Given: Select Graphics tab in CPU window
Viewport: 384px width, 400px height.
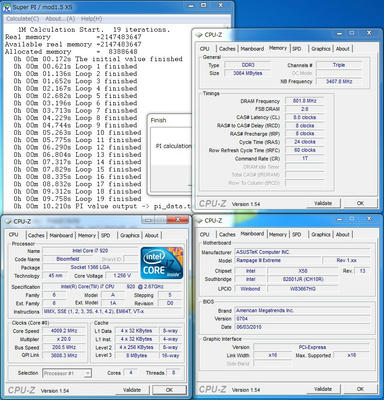Looking at the screenshot, I should pos(130,235).
